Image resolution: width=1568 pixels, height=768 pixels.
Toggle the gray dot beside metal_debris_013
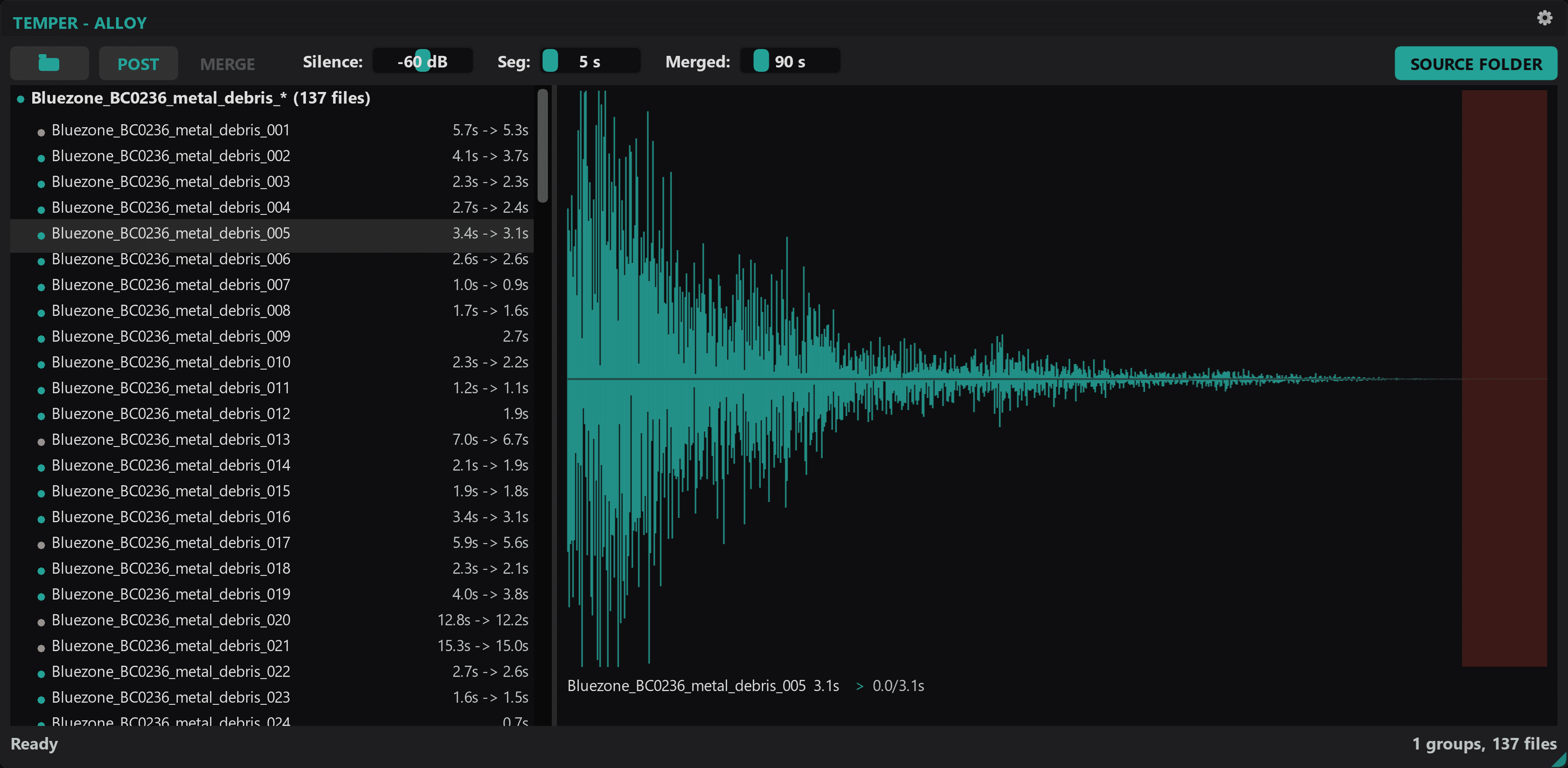pyautogui.click(x=41, y=442)
